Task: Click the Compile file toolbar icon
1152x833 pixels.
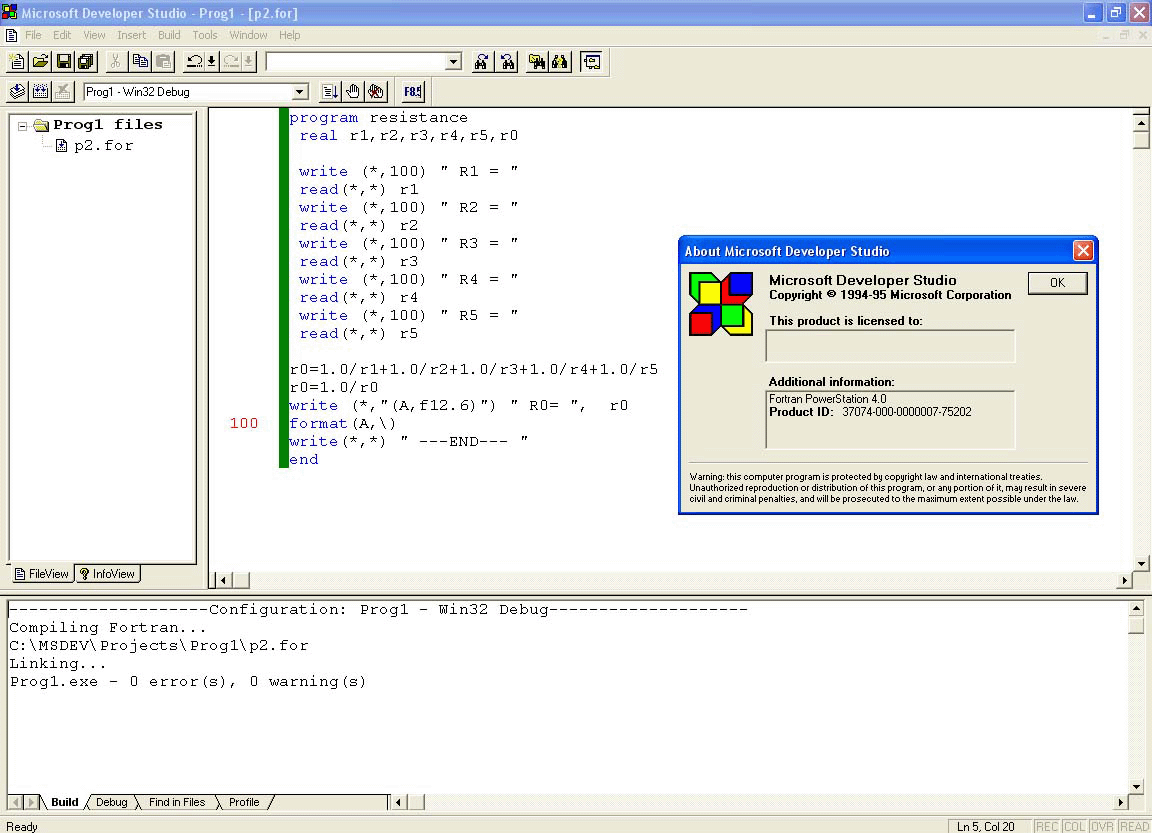Action: [x=17, y=92]
